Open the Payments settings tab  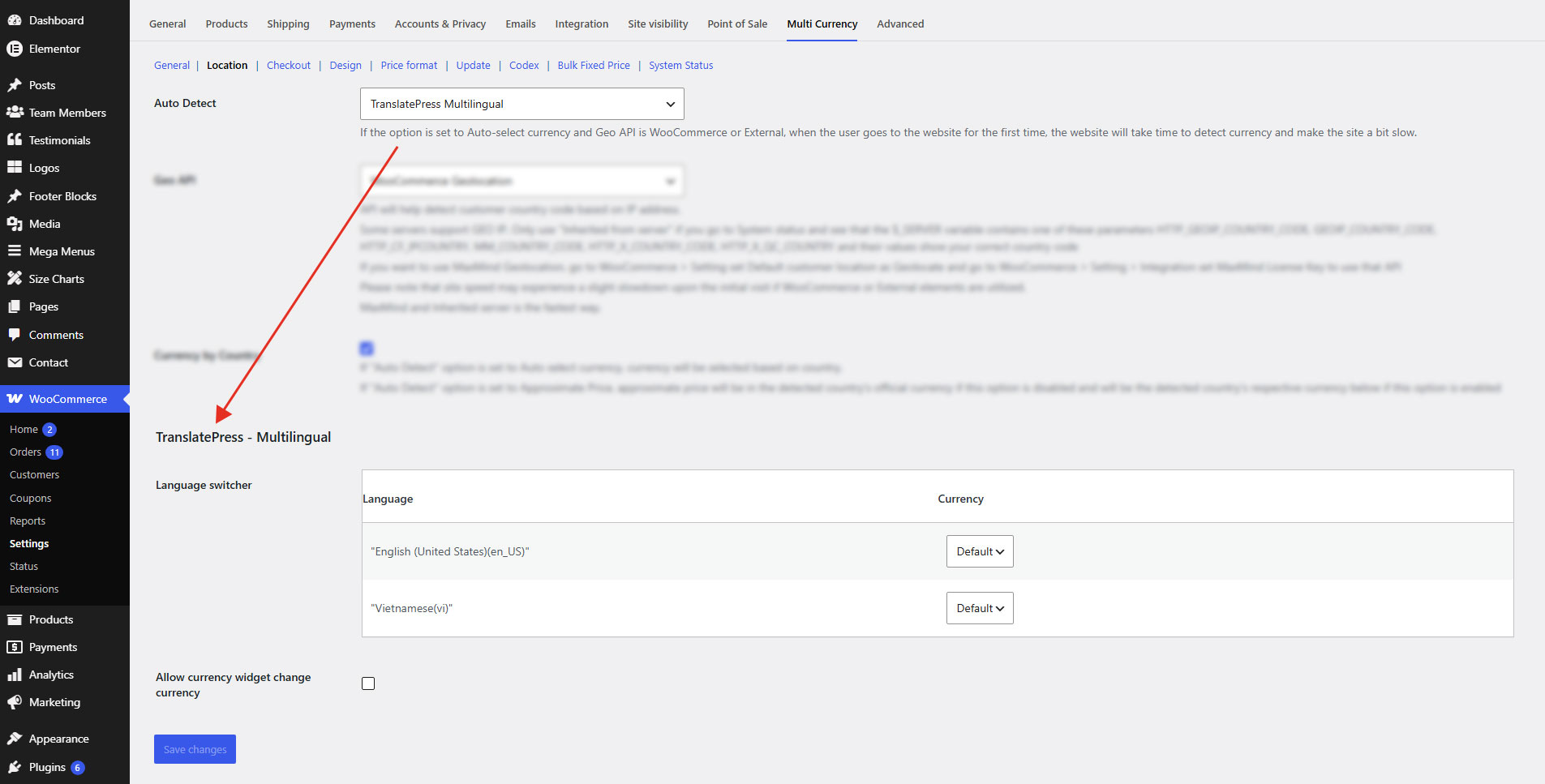[x=352, y=24]
